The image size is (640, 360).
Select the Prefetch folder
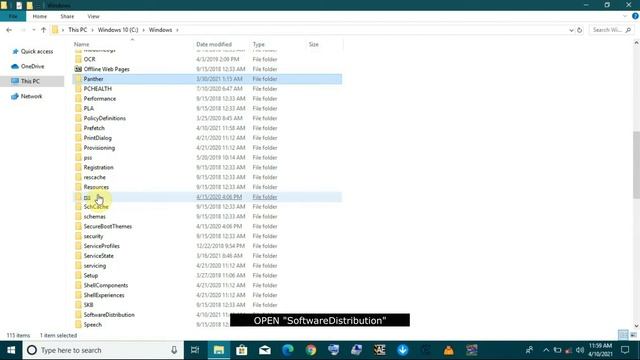pos(94,128)
